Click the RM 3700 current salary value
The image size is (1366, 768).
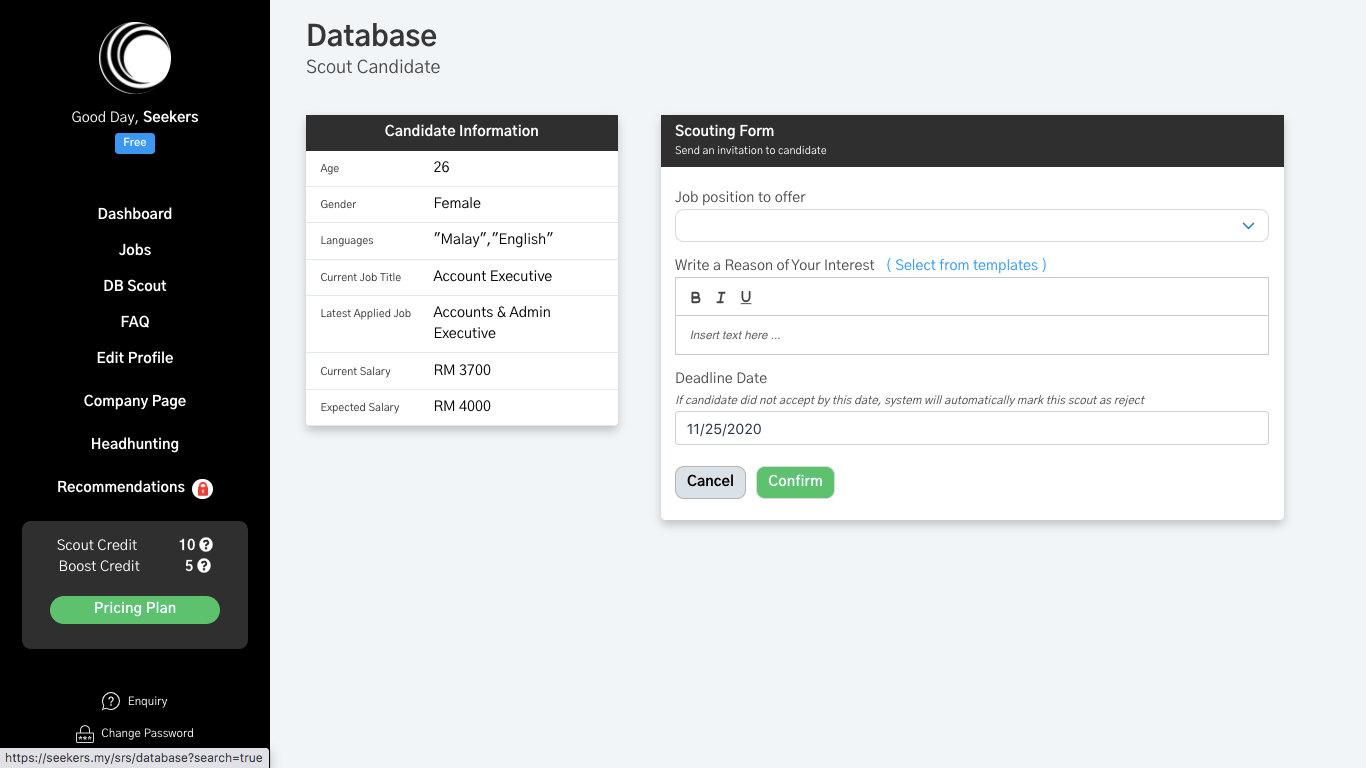tap(462, 370)
